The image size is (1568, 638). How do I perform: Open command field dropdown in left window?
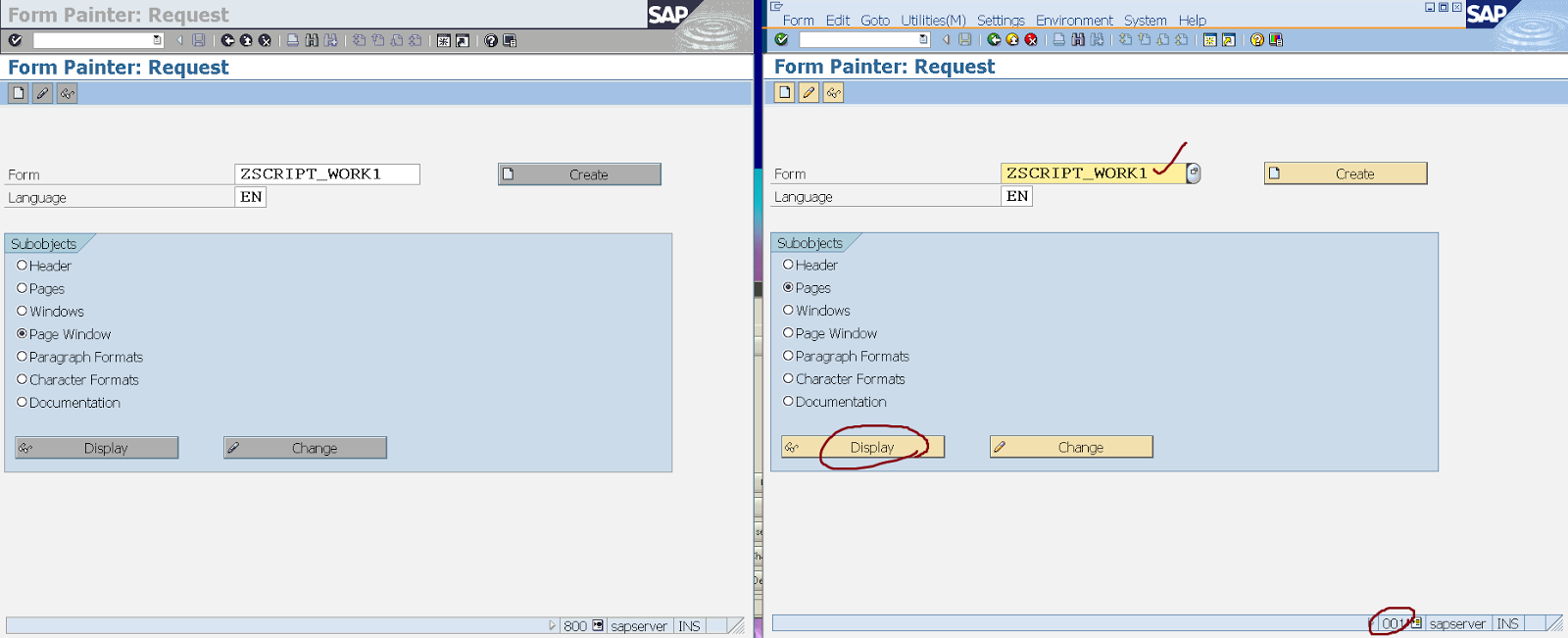point(157,41)
